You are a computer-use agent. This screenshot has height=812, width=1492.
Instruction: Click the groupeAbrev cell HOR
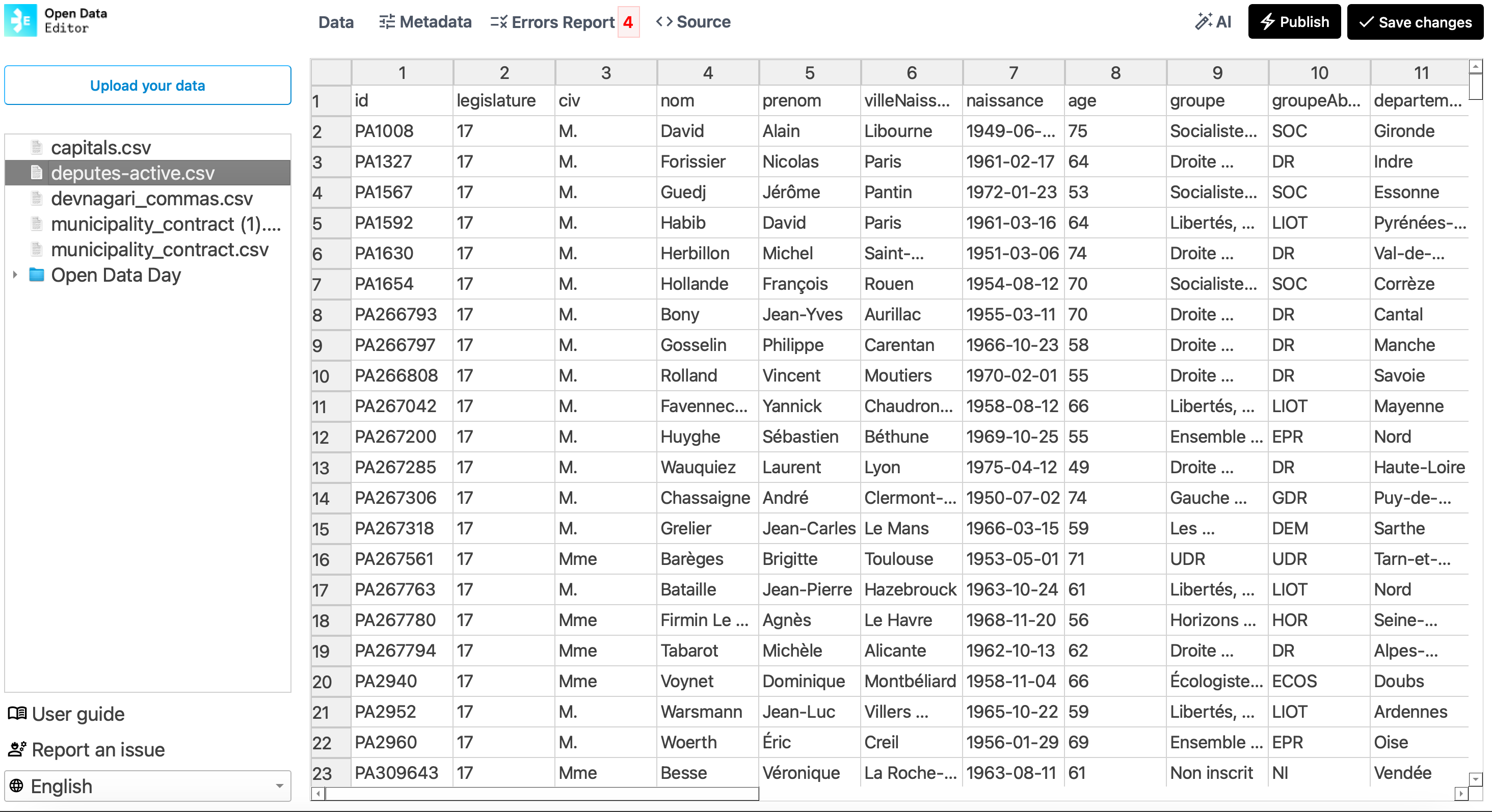(1319, 620)
